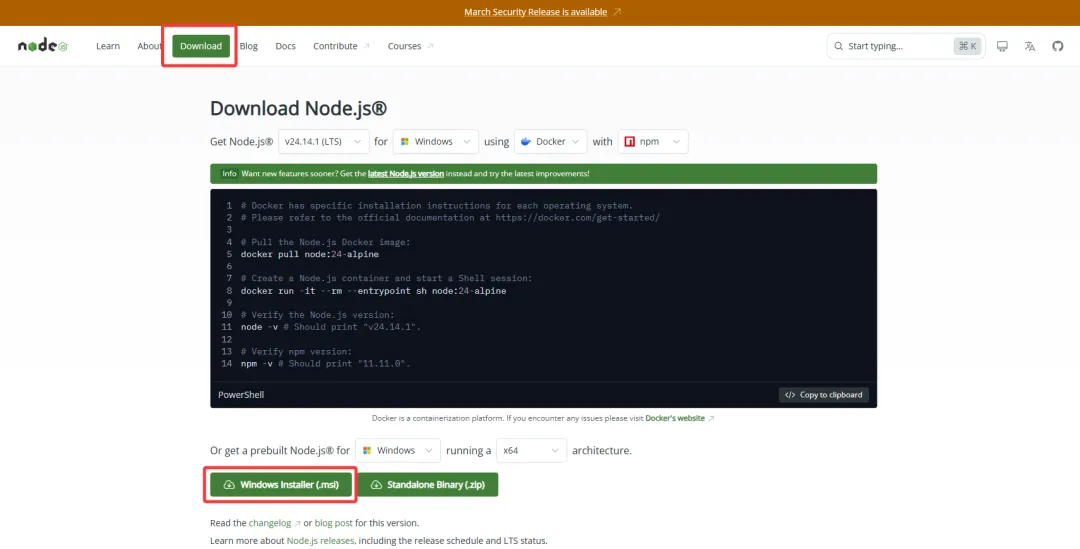
Task: Click the search magnifier icon
Action: [x=838, y=46]
